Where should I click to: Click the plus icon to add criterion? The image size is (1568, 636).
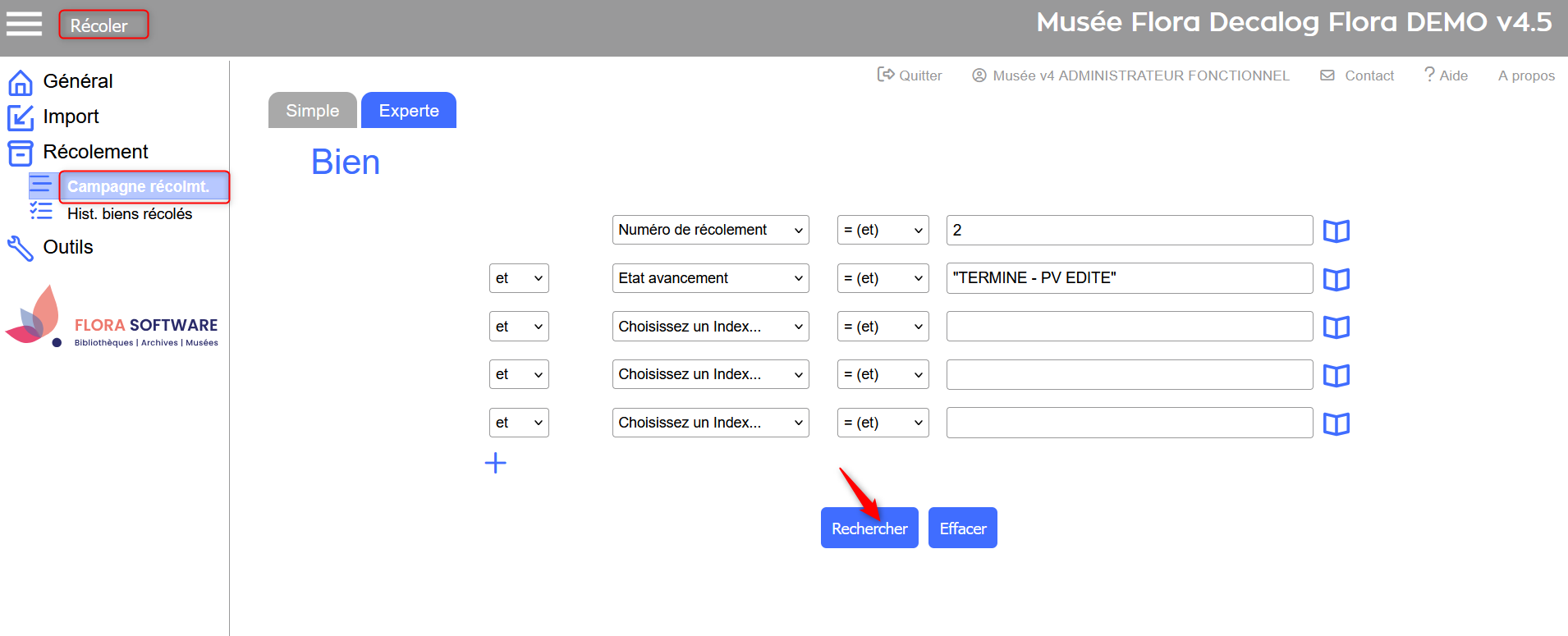(495, 463)
